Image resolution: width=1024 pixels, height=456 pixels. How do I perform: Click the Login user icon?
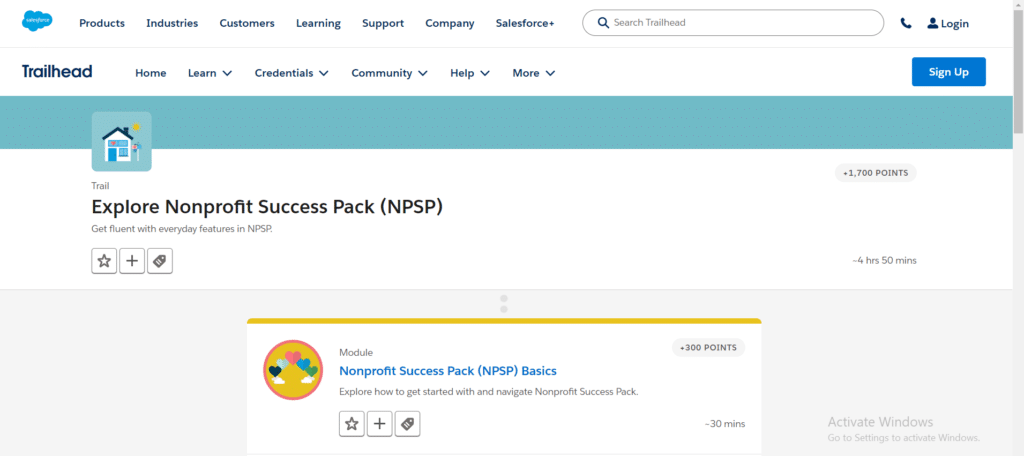coord(933,24)
